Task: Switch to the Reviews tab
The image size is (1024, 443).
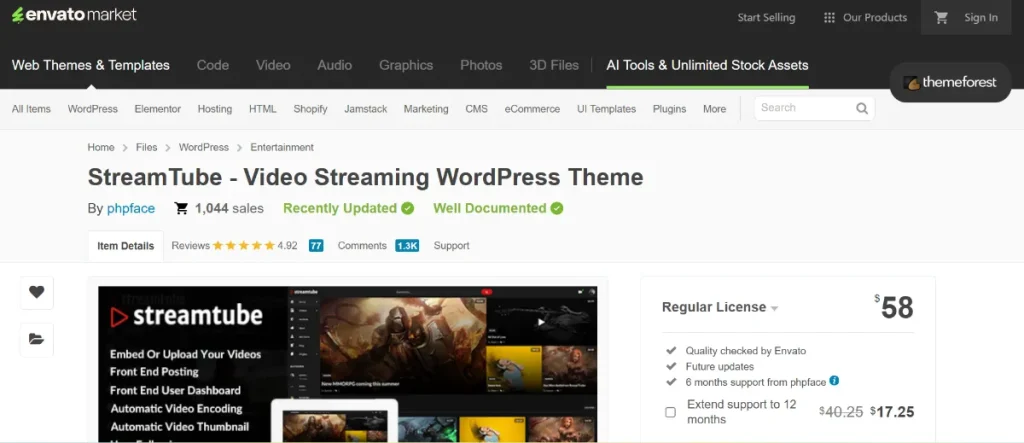Action: (x=190, y=246)
